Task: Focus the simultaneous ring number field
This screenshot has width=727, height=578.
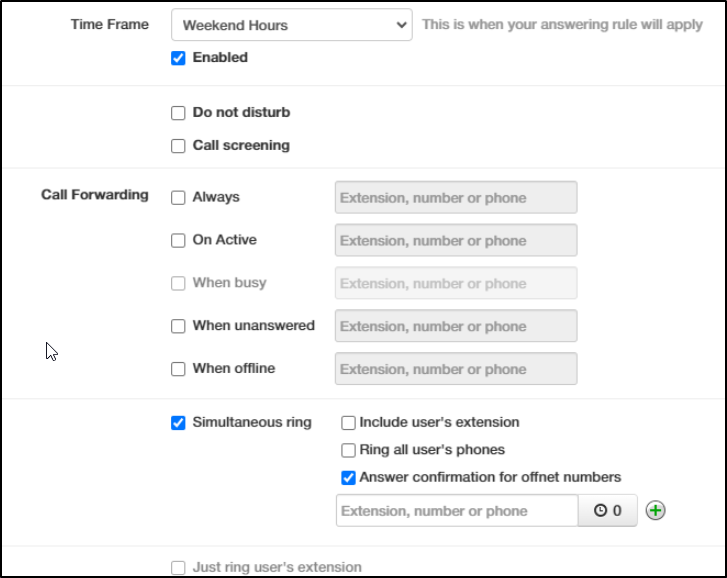Action: tap(457, 511)
